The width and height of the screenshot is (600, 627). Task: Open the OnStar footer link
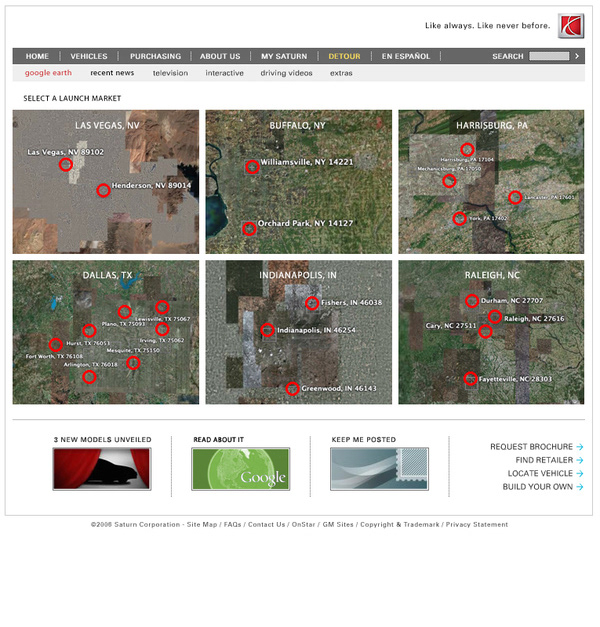pos(303,525)
